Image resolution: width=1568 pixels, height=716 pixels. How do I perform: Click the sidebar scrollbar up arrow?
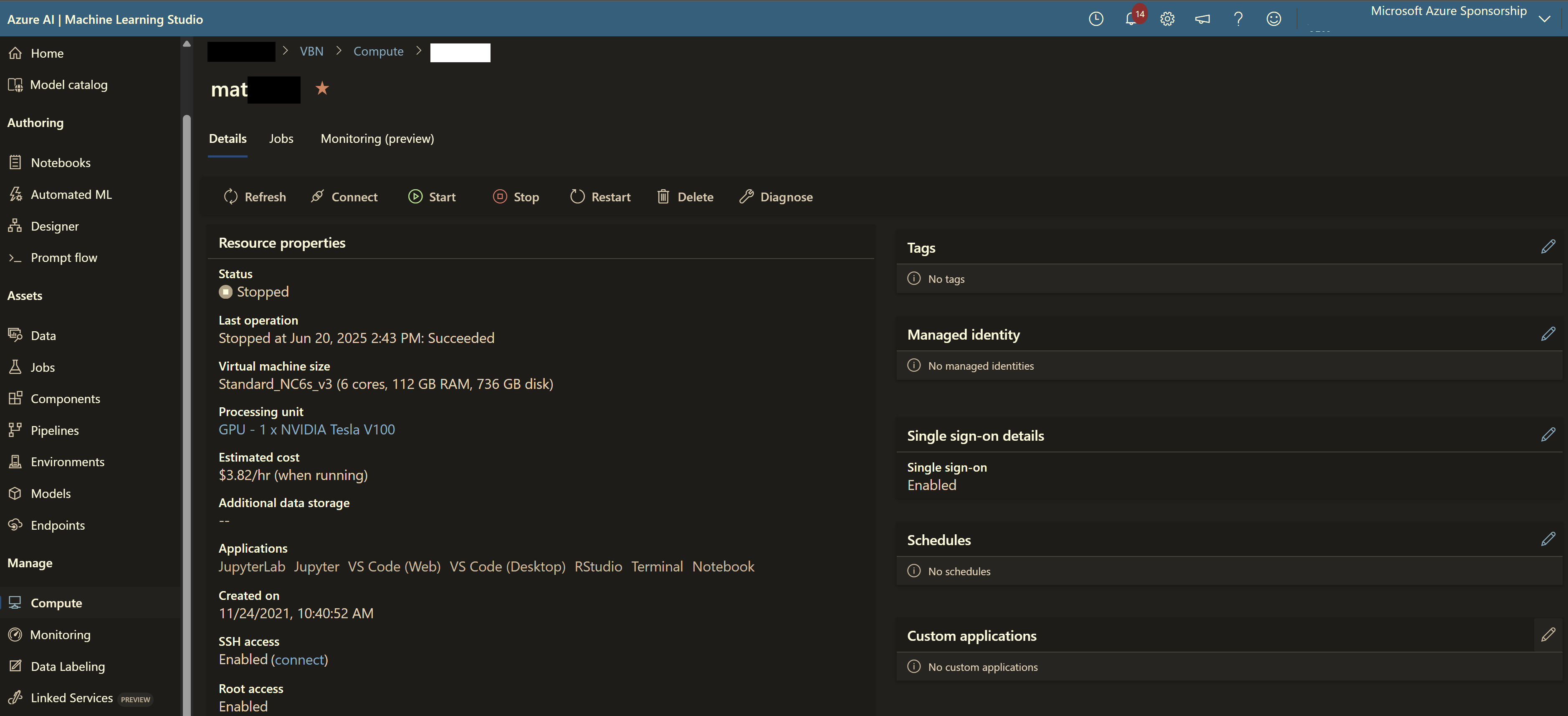(187, 44)
